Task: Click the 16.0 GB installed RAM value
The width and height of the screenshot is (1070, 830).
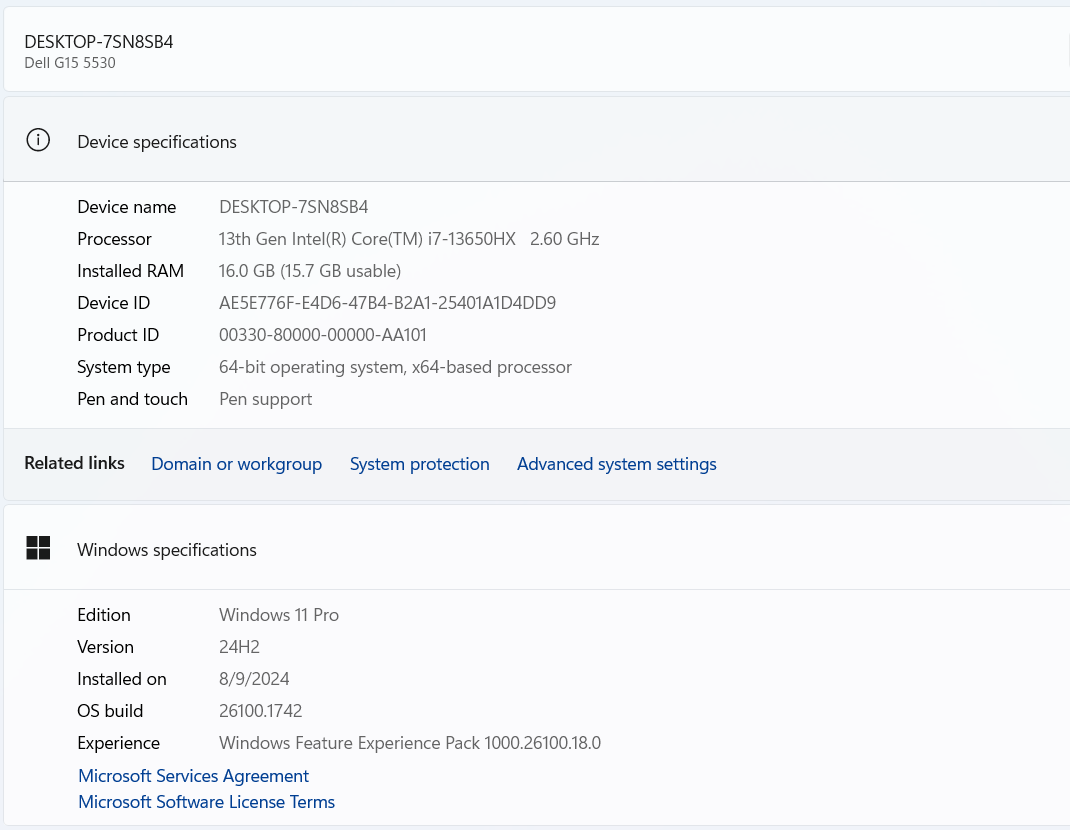Action: (x=309, y=271)
